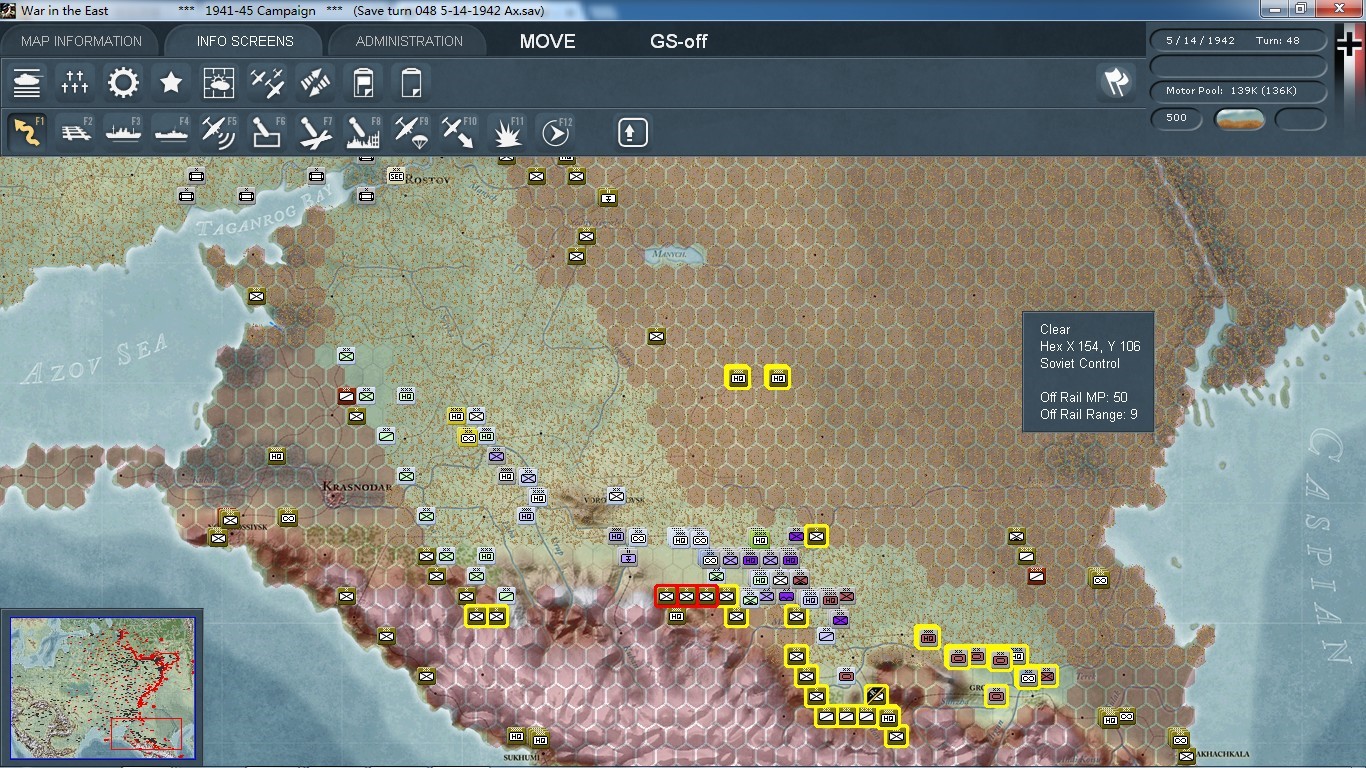Switch to the INFO SCREENS tab
Image resolution: width=1366 pixels, height=768 pixels.
[245, 41]
